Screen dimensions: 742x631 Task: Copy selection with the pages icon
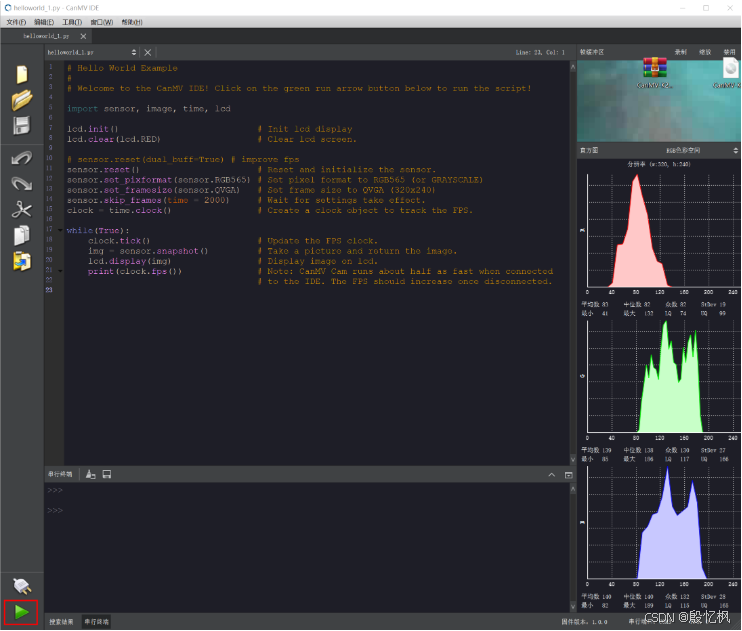click(x=22, y=235)
